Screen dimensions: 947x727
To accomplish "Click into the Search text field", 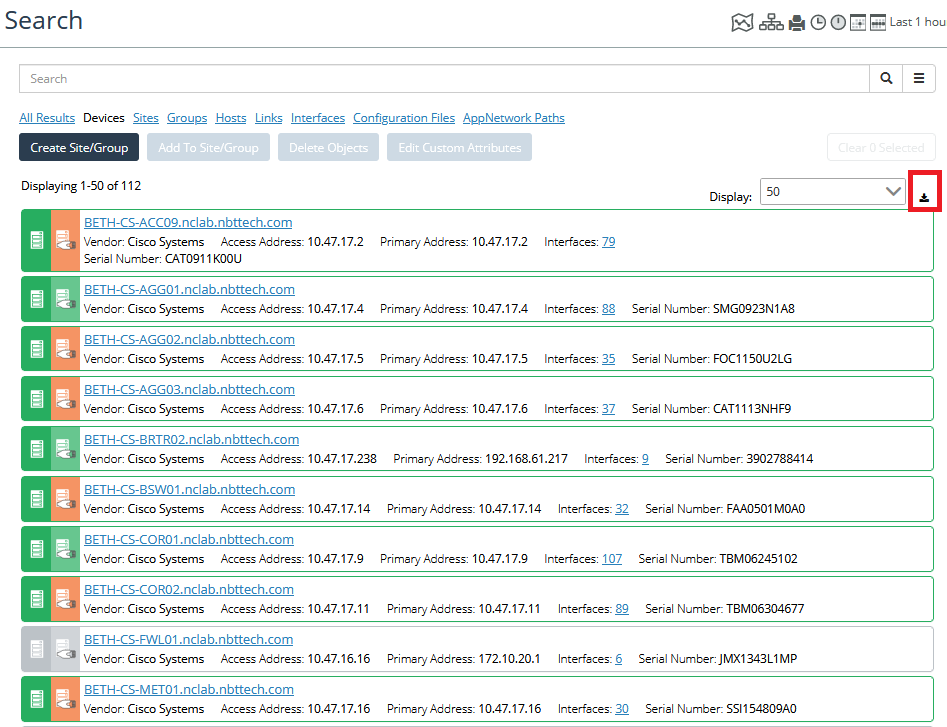I will point(444,79).
